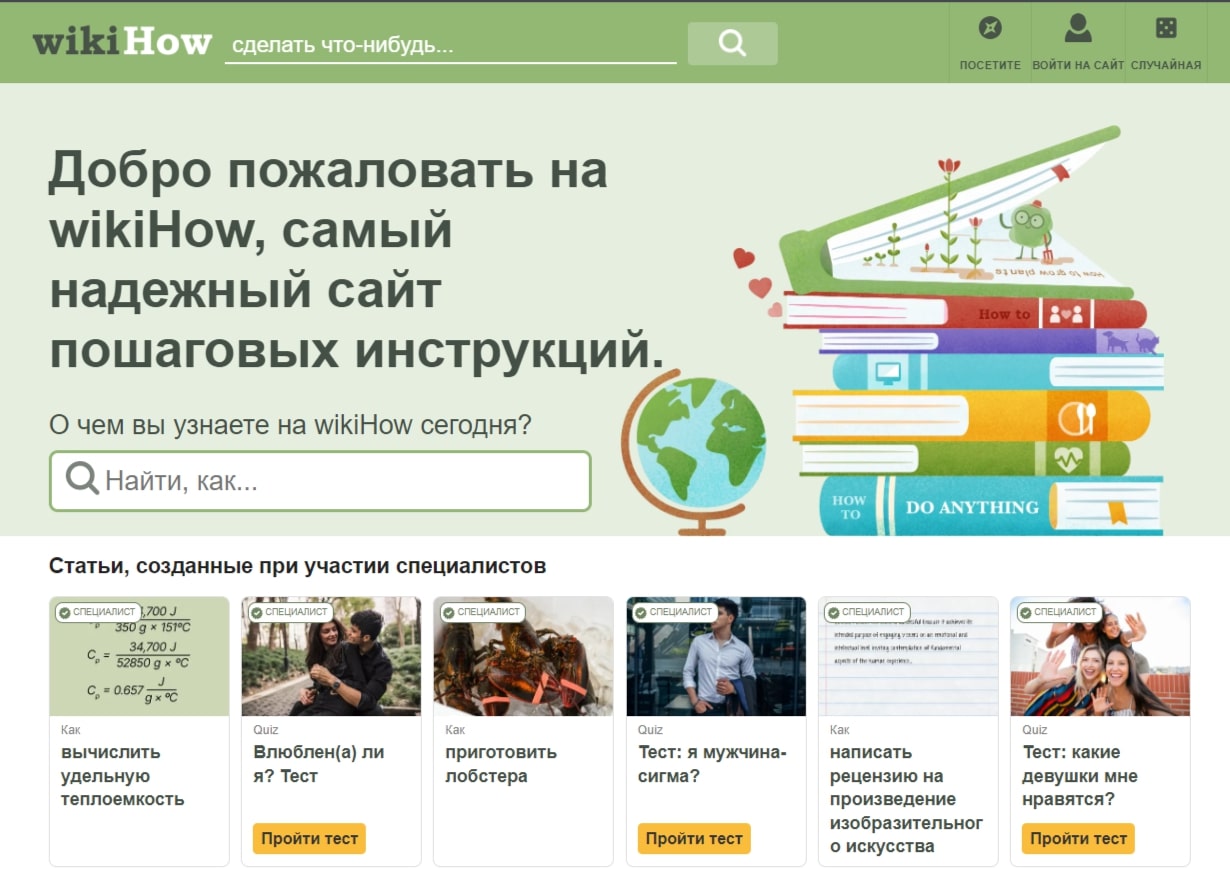
Task: Click the man in shirt thumbnail
Action: (x=716, y=657)
